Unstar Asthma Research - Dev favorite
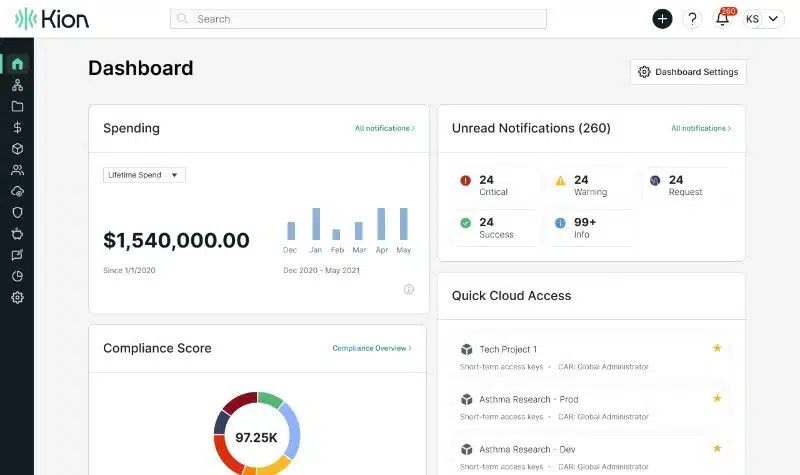Viewport: 800px width, 475px height. coord(717,448)
